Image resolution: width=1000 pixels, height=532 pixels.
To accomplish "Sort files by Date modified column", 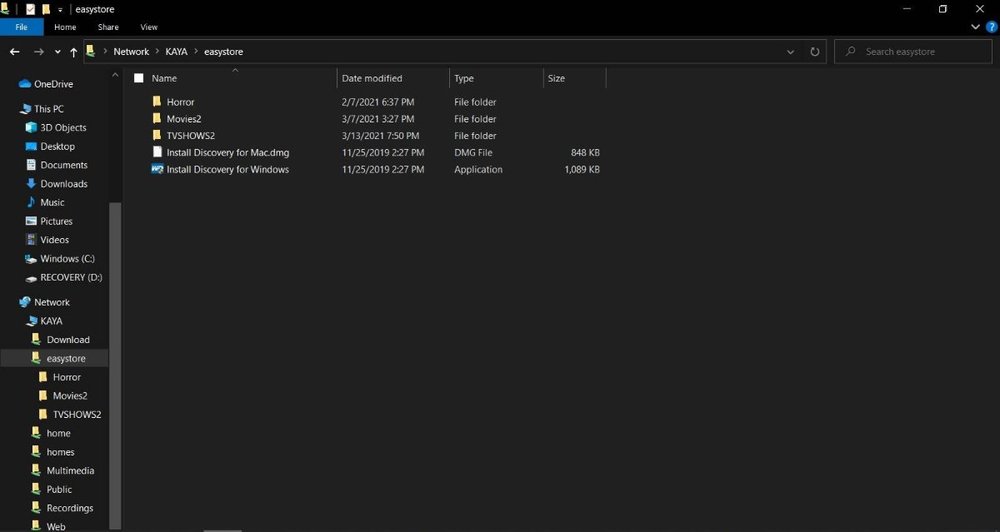I will [372, 78].
